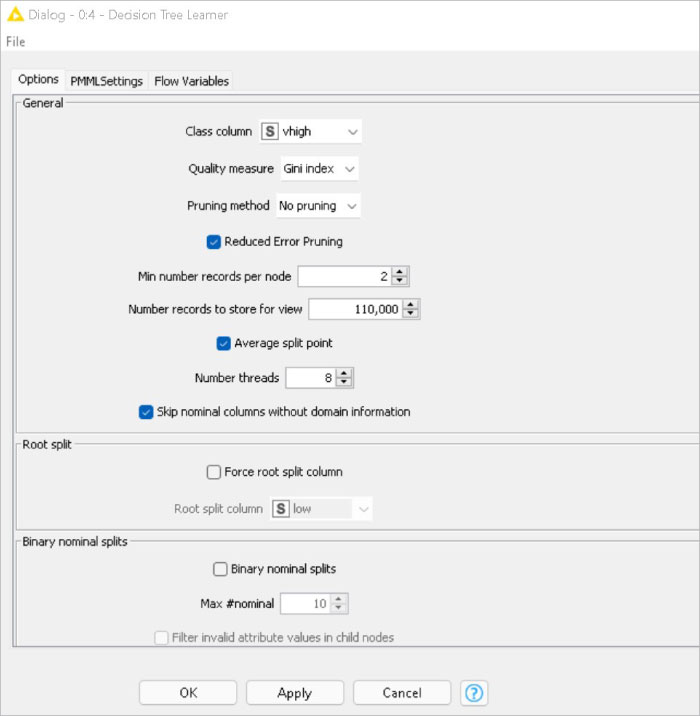Check the Binary nominal splits box

pyautogui.click(x=221, y=569)
